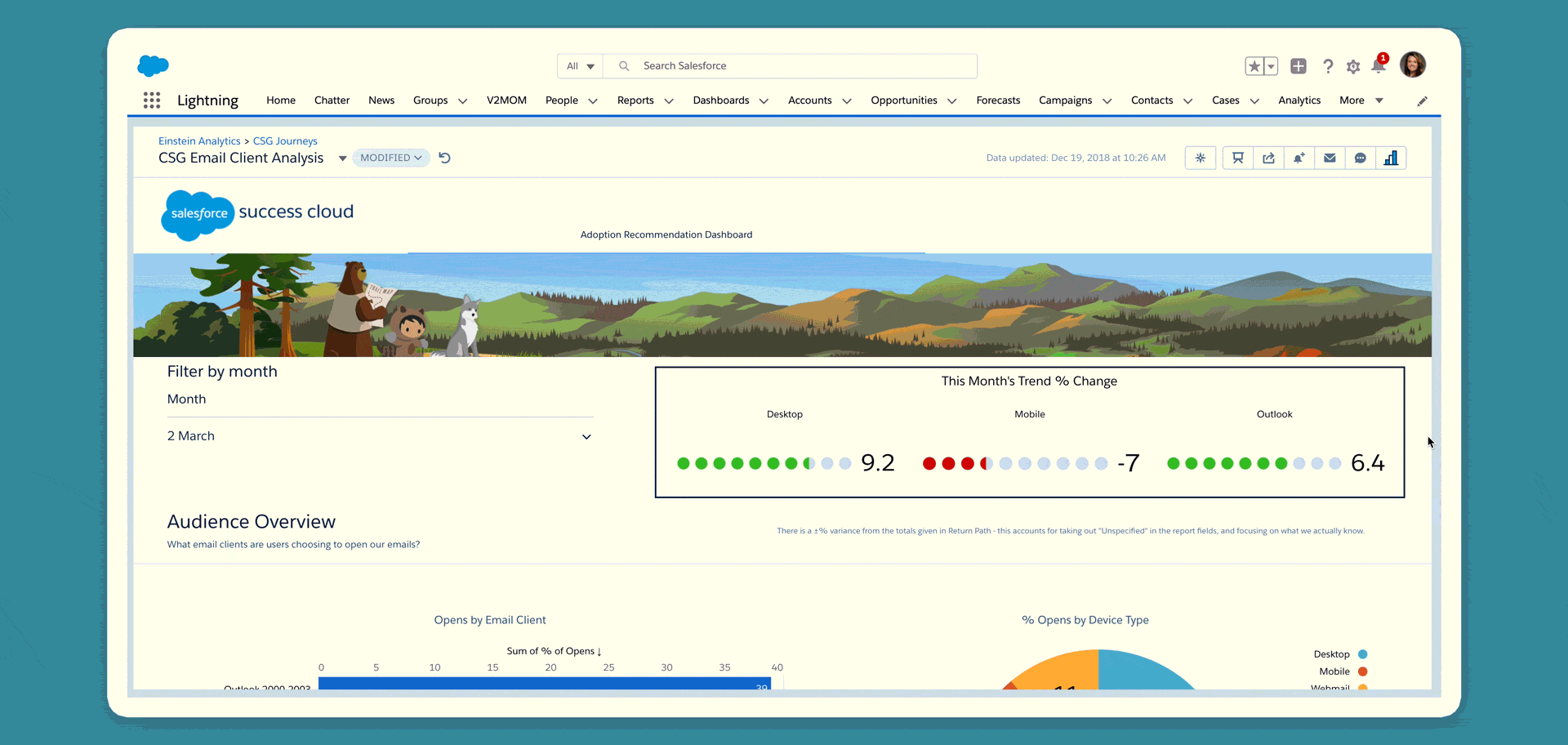This screenshot has width=1568, height=745.
Task: Click the Outlook trend value 6.4
Action: [1368, 463]
